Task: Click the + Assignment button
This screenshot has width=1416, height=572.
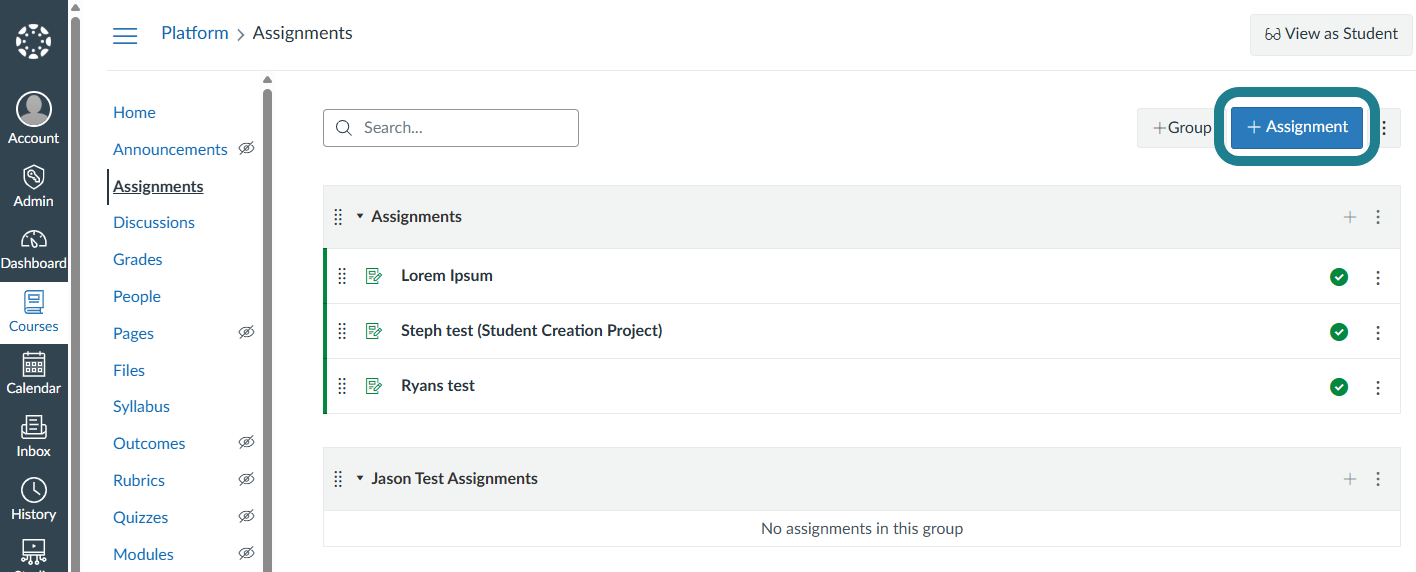Action: click(1297, 127)
